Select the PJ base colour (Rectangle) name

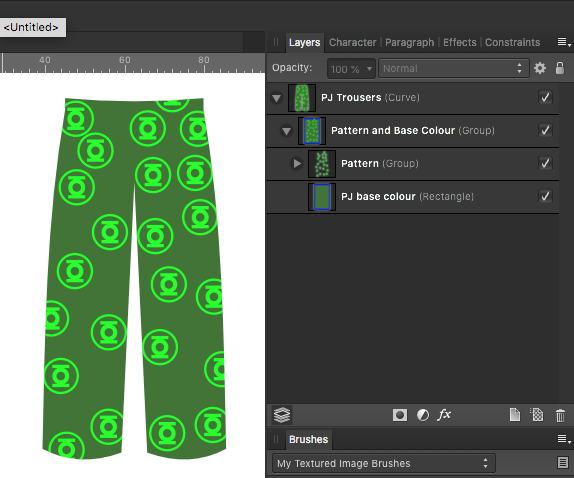click(407, 196)
